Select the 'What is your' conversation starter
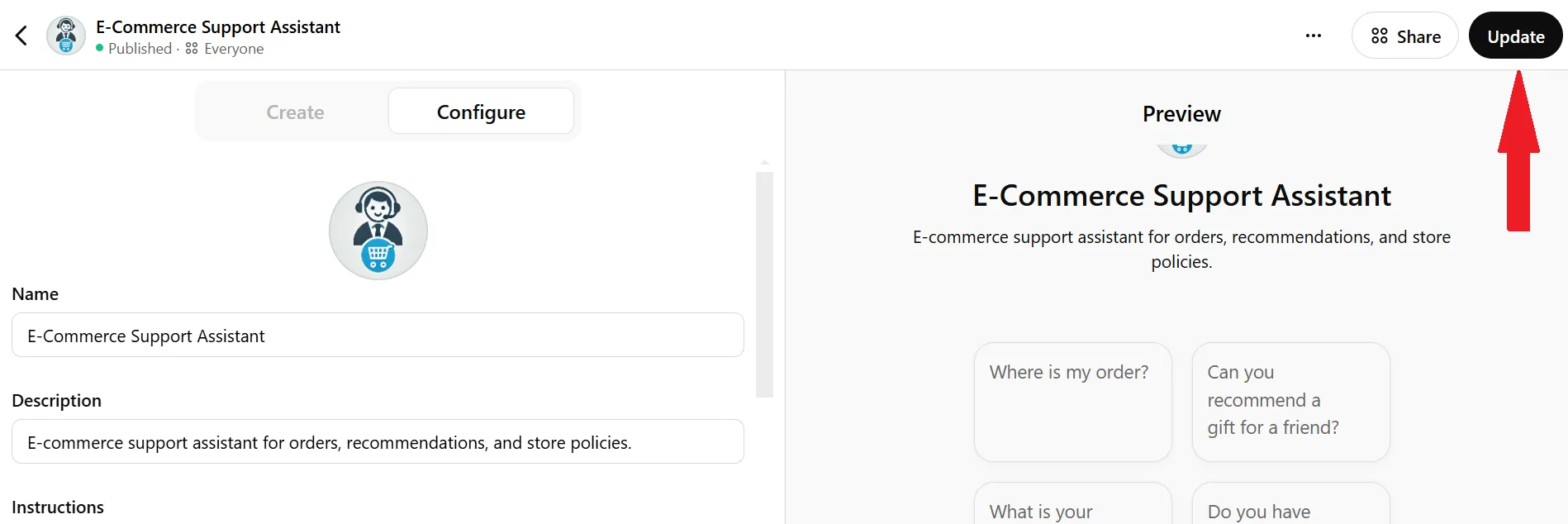This screenshot has width=1568, height=524. 1073,504
